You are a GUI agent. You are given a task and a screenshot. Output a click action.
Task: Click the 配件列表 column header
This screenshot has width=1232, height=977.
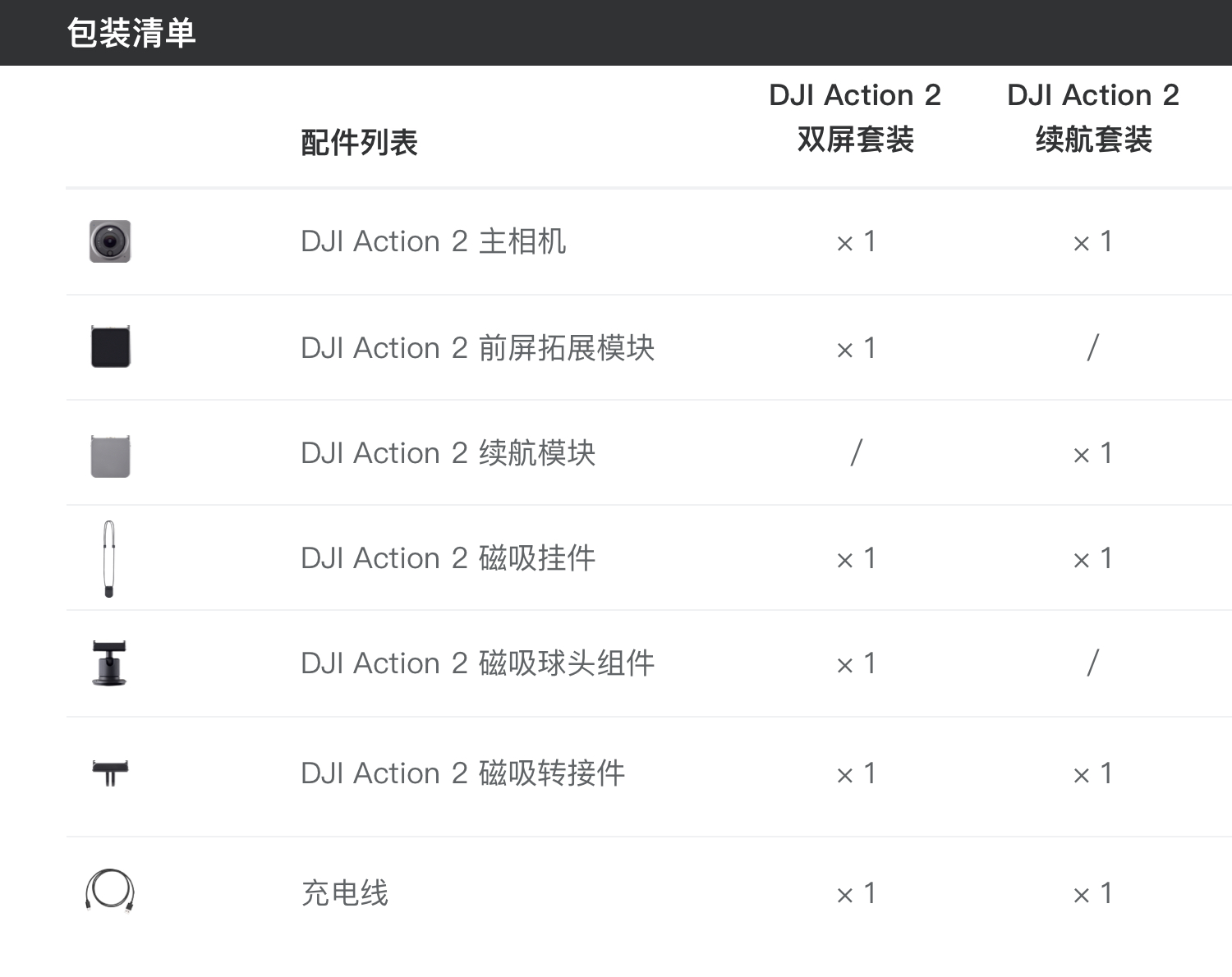(359, 143)
